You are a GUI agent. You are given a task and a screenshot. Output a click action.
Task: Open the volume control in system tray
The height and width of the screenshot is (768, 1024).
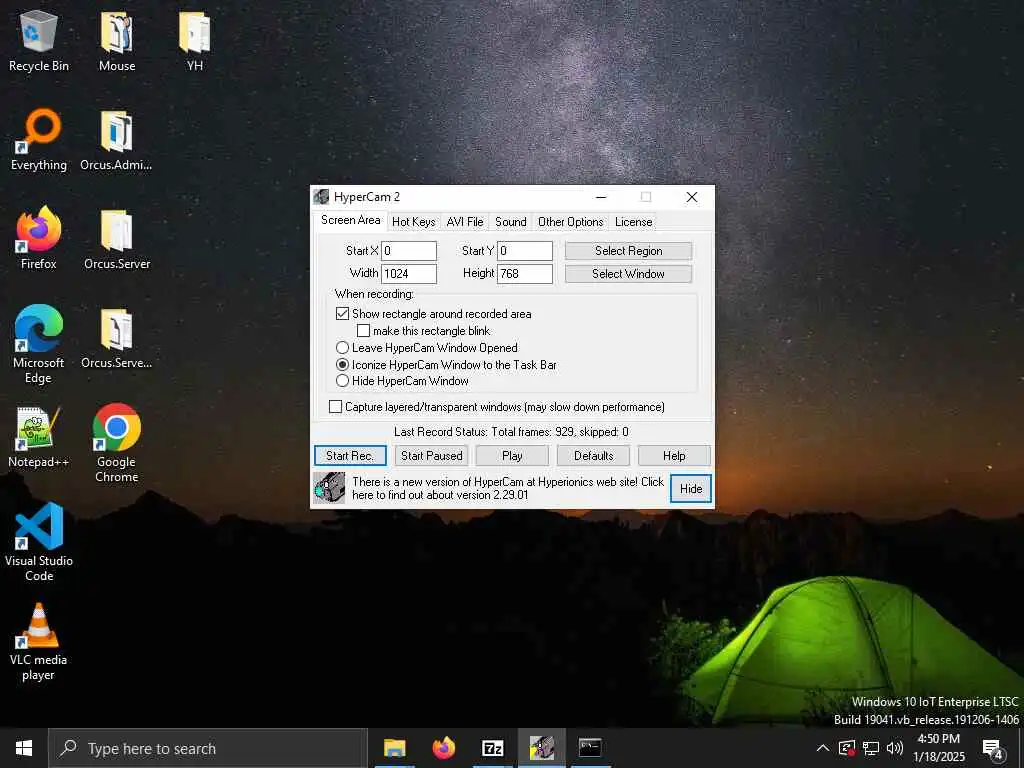[895, 748]
